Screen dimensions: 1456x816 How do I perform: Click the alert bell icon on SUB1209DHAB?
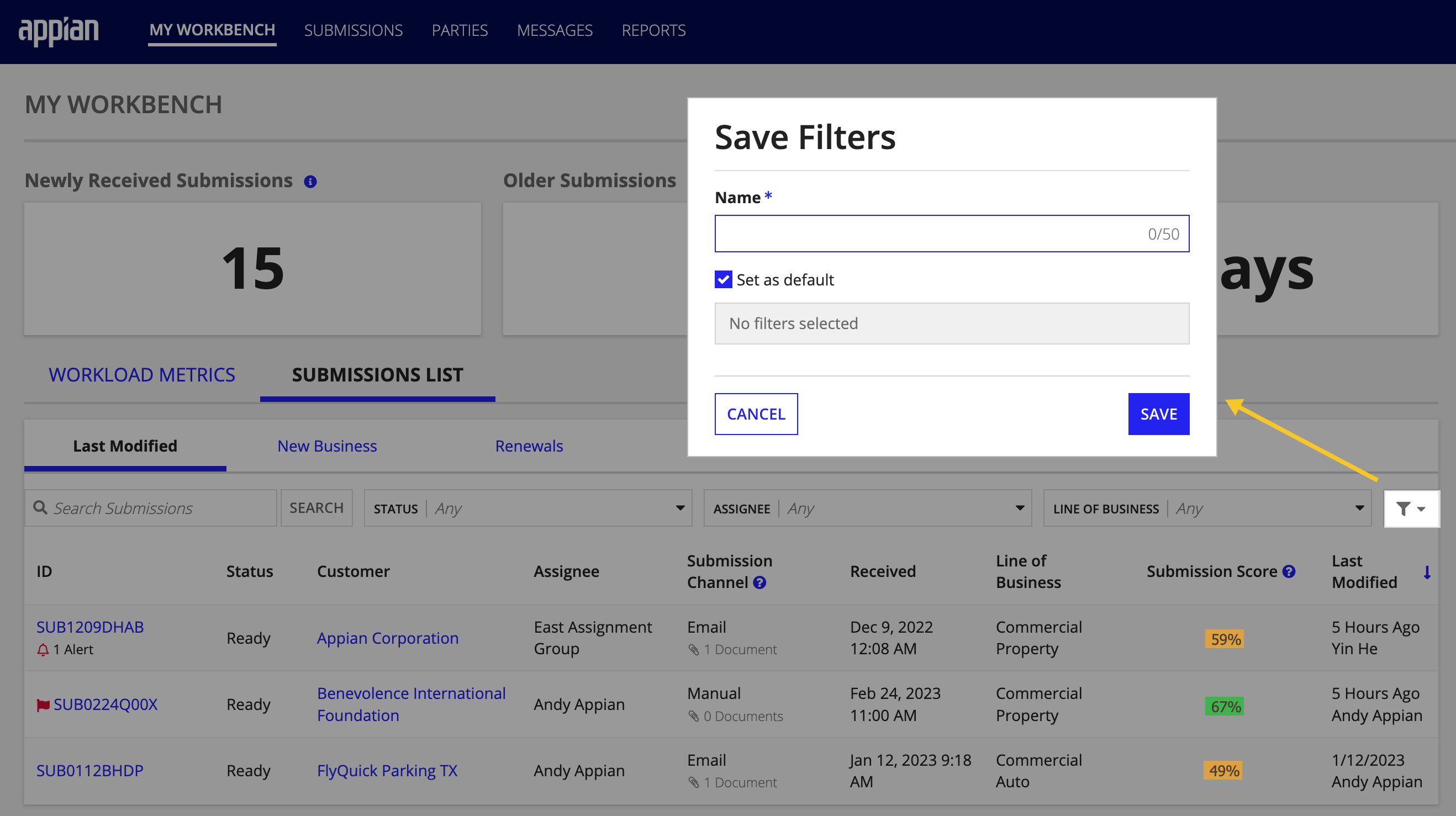point(39,649)
